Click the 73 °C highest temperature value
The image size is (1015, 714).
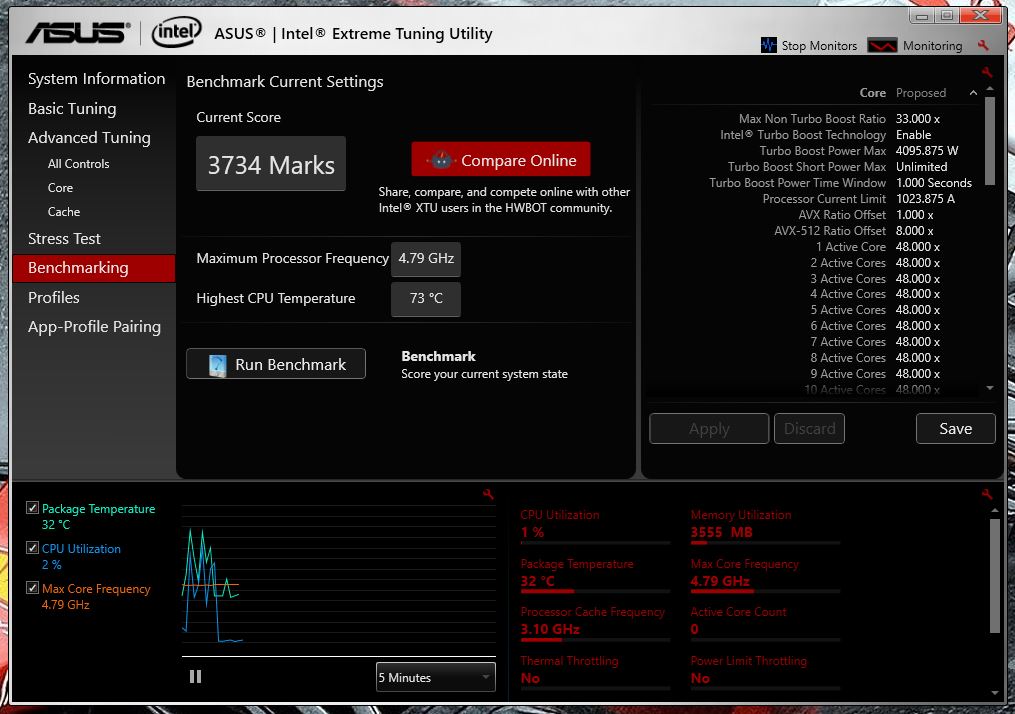(x=426, y=298)
